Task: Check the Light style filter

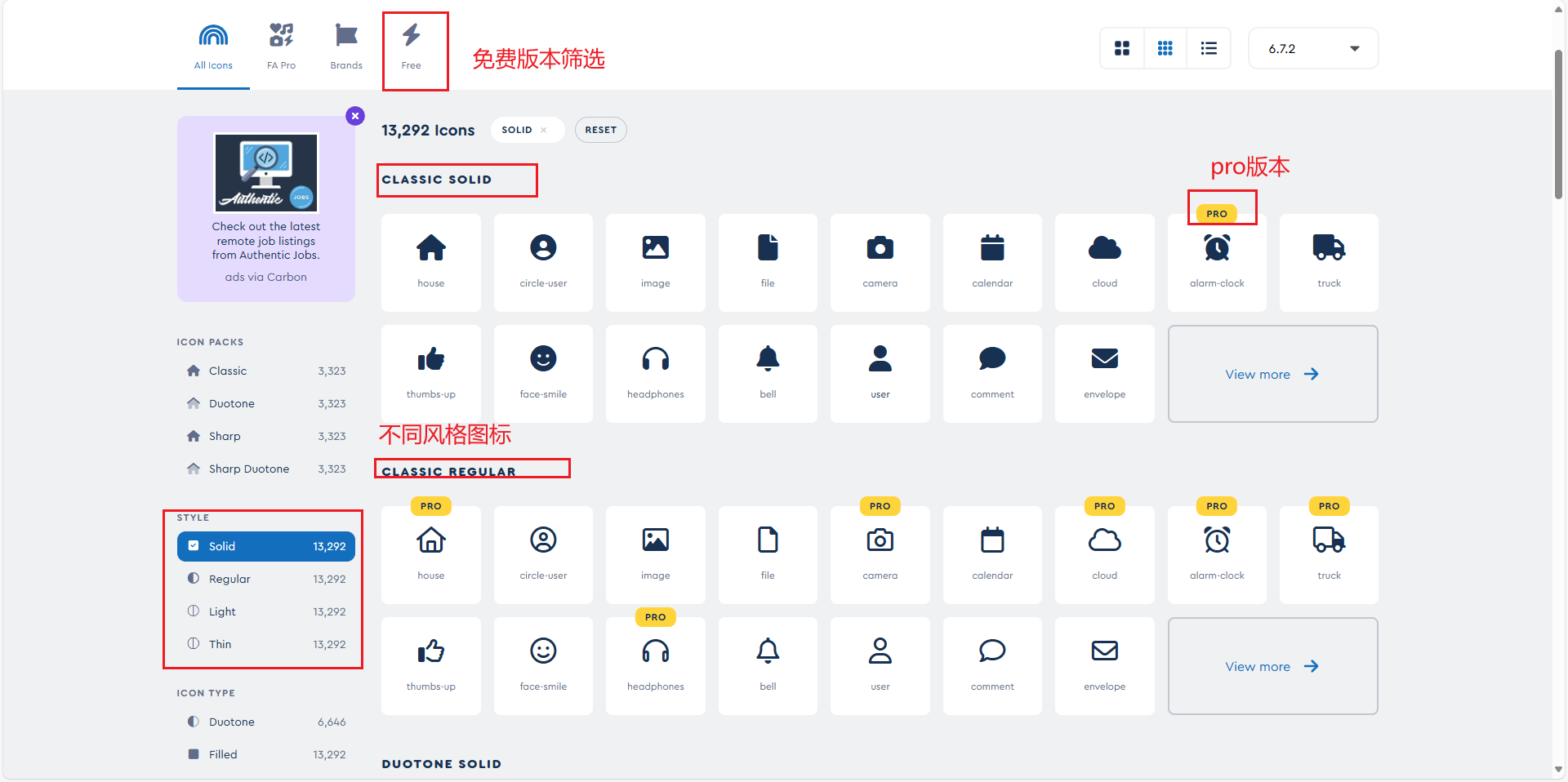Action: [x=265, y=611]
